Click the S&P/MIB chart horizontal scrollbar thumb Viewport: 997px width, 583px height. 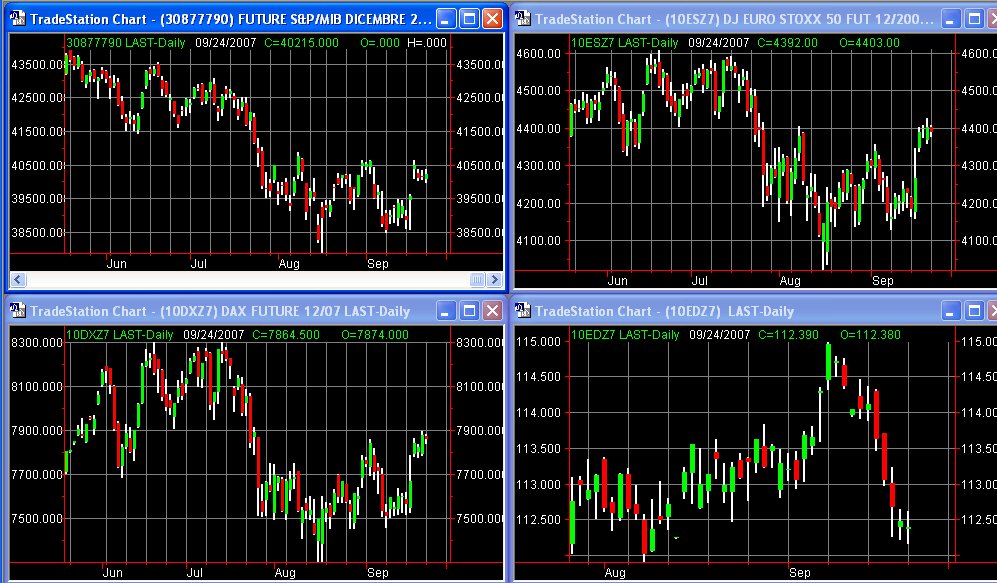click(x=477, y=280)
